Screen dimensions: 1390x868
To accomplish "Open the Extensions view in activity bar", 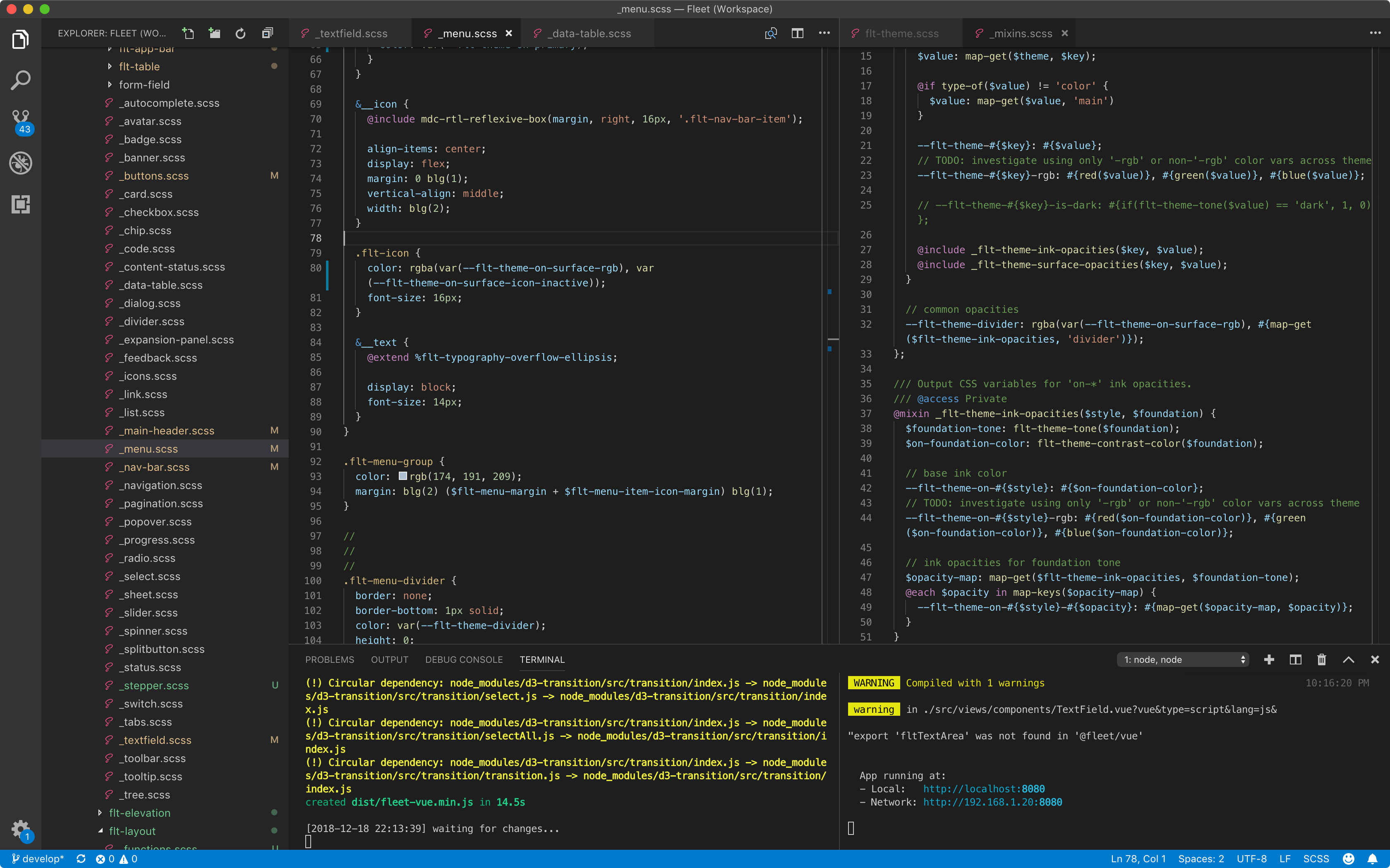I will (x=21, y=204).
